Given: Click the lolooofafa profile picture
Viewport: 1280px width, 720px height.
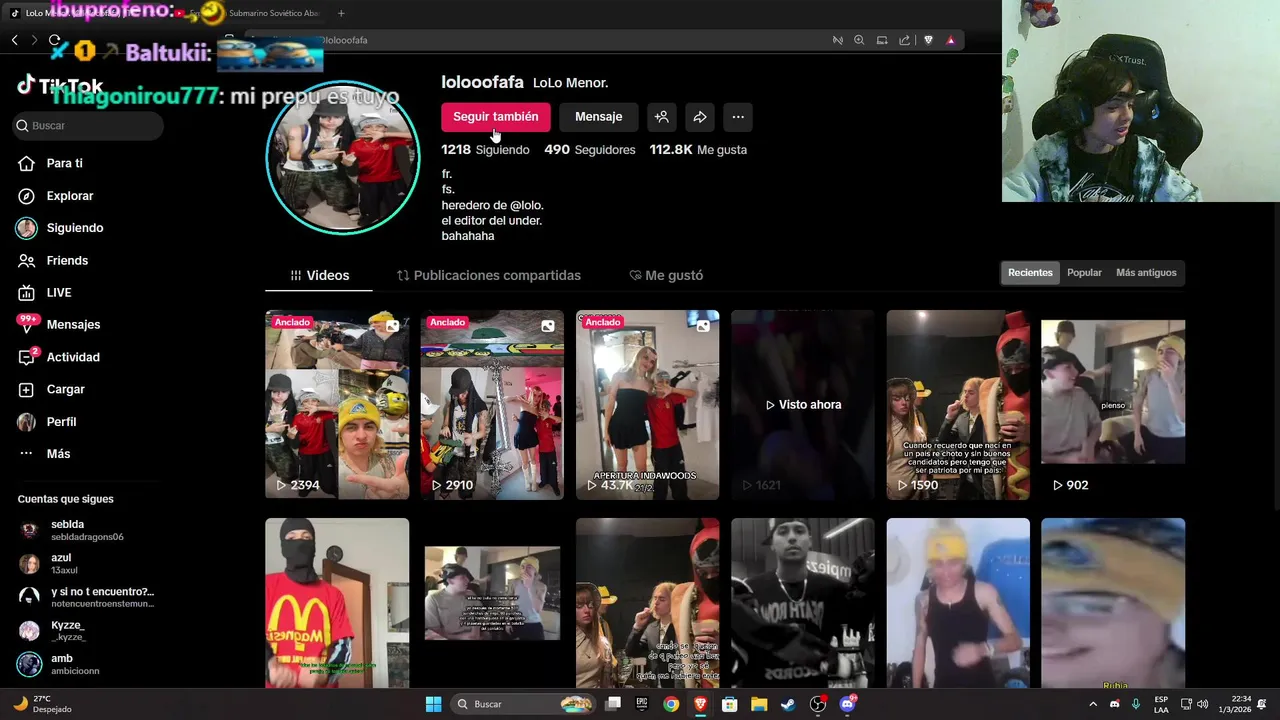Looking at the screenshot, I should click(x=343, y=157).
